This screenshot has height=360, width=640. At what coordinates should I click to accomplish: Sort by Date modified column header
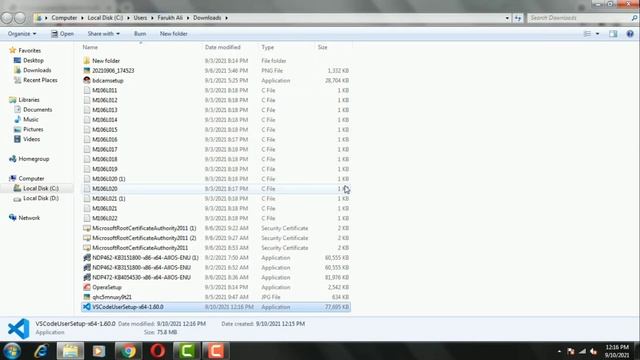223,47
